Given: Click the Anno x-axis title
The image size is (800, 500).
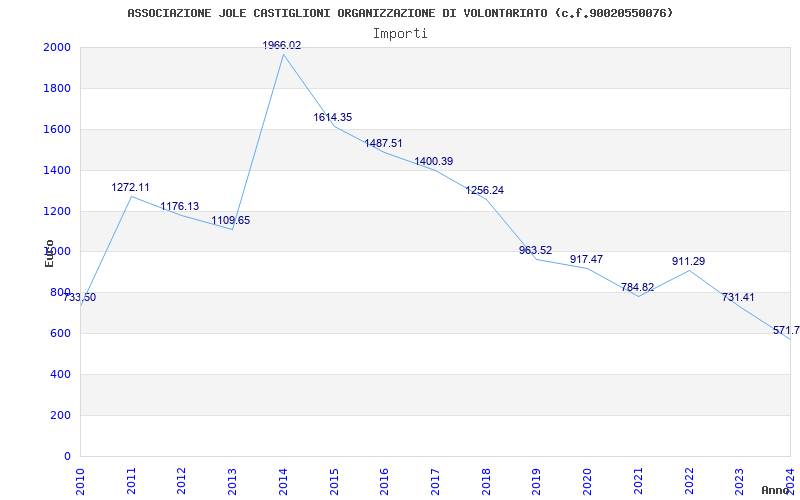Looking at the screenshot, I should click(776, 490).
